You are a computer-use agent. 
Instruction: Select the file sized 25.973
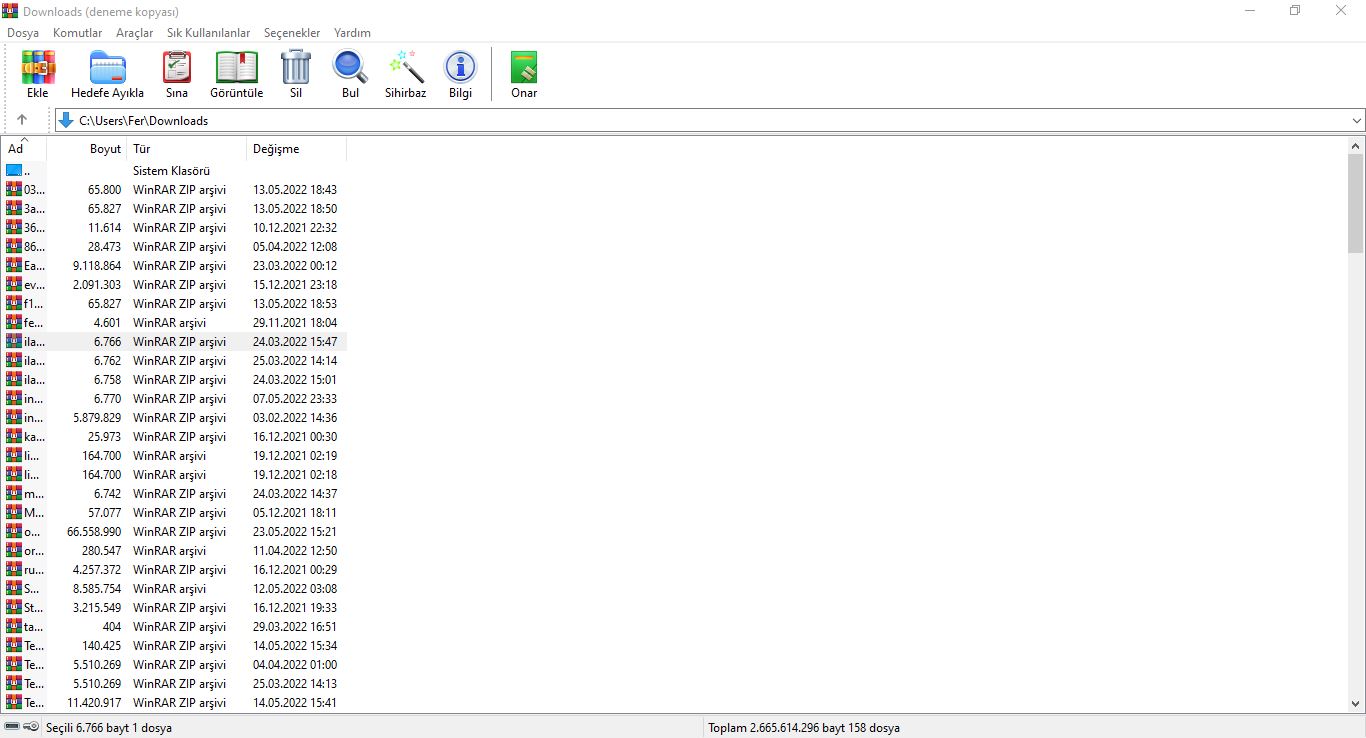pos(174,437)
